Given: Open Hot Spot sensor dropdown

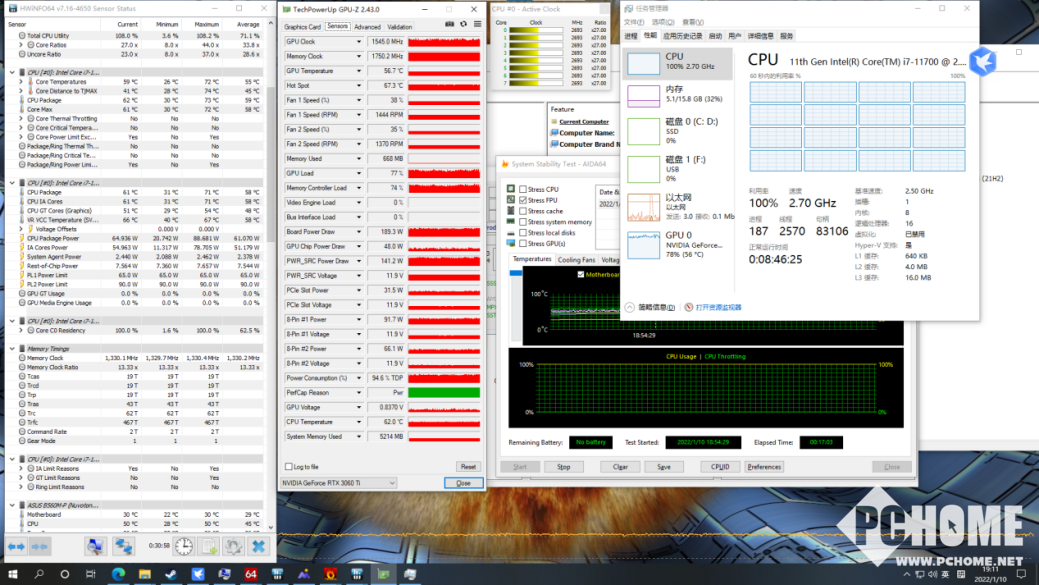Looking at the screenshot, I should pos(358,85).
